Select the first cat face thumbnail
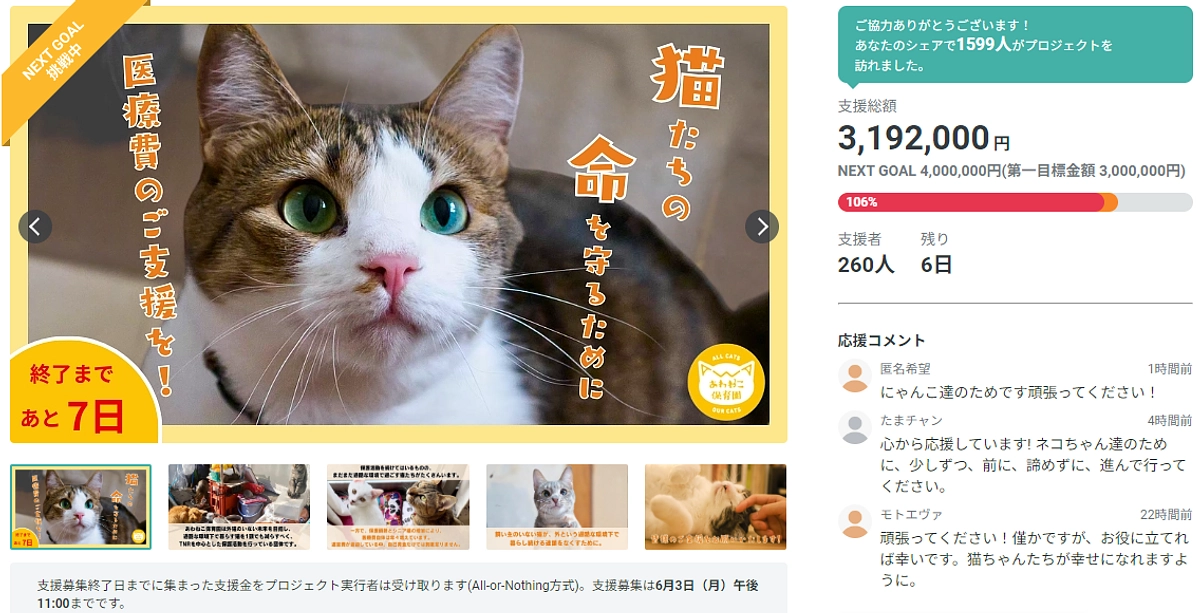1200x613 pixels. click(80, 506)
